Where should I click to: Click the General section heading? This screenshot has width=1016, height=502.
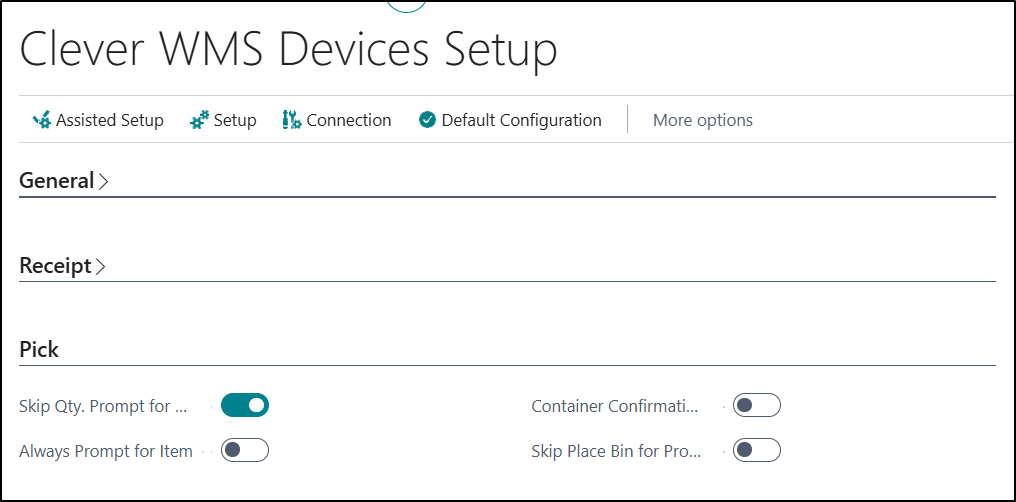[x=56, y=181]
